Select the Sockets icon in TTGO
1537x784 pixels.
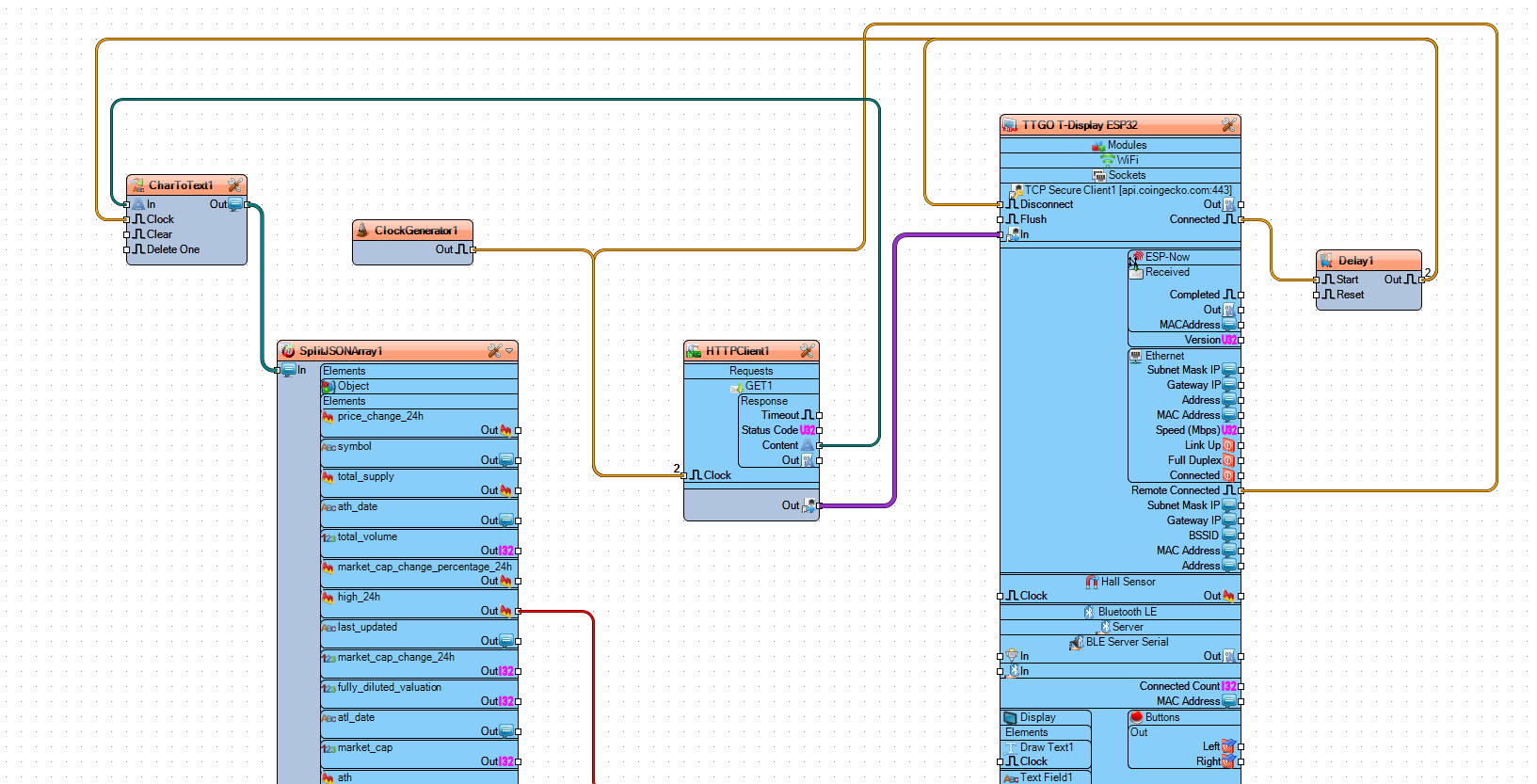tap(1099, 175)
